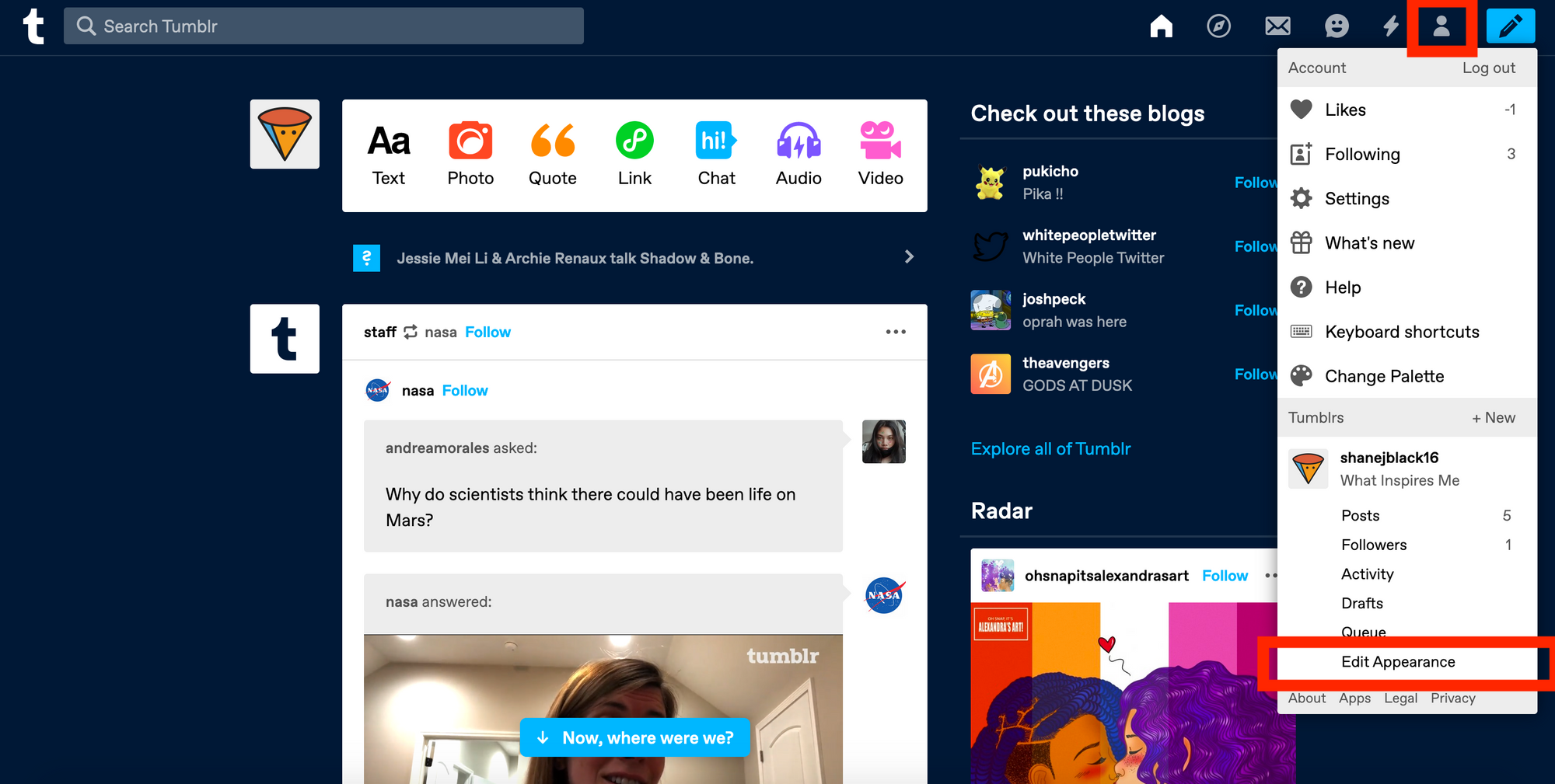Expand the Shadow & Bone announcement chevron
This screenshot has height=784, width=1555.
(909, 257)
